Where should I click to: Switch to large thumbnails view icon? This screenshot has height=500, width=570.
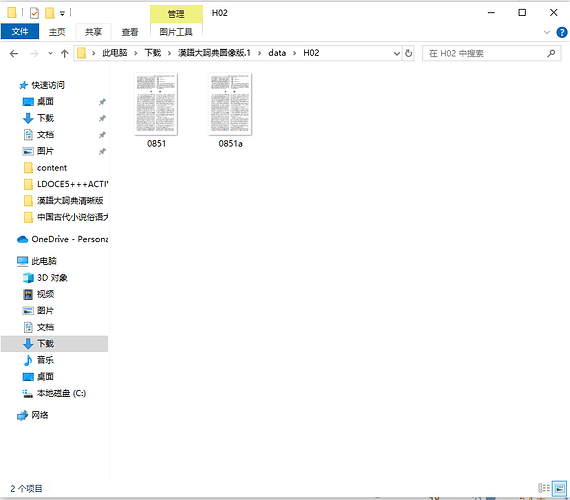point(559,488)
